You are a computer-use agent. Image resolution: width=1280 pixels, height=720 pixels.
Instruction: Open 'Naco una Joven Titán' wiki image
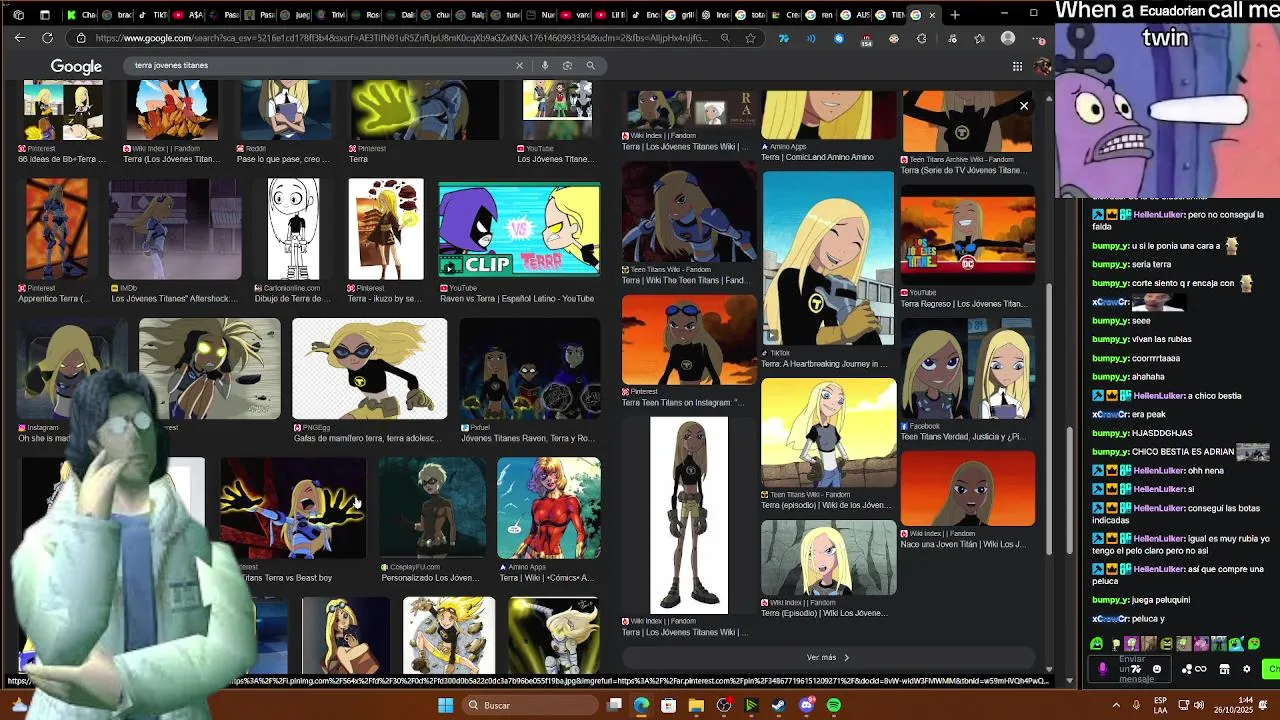tap(968, 488)
